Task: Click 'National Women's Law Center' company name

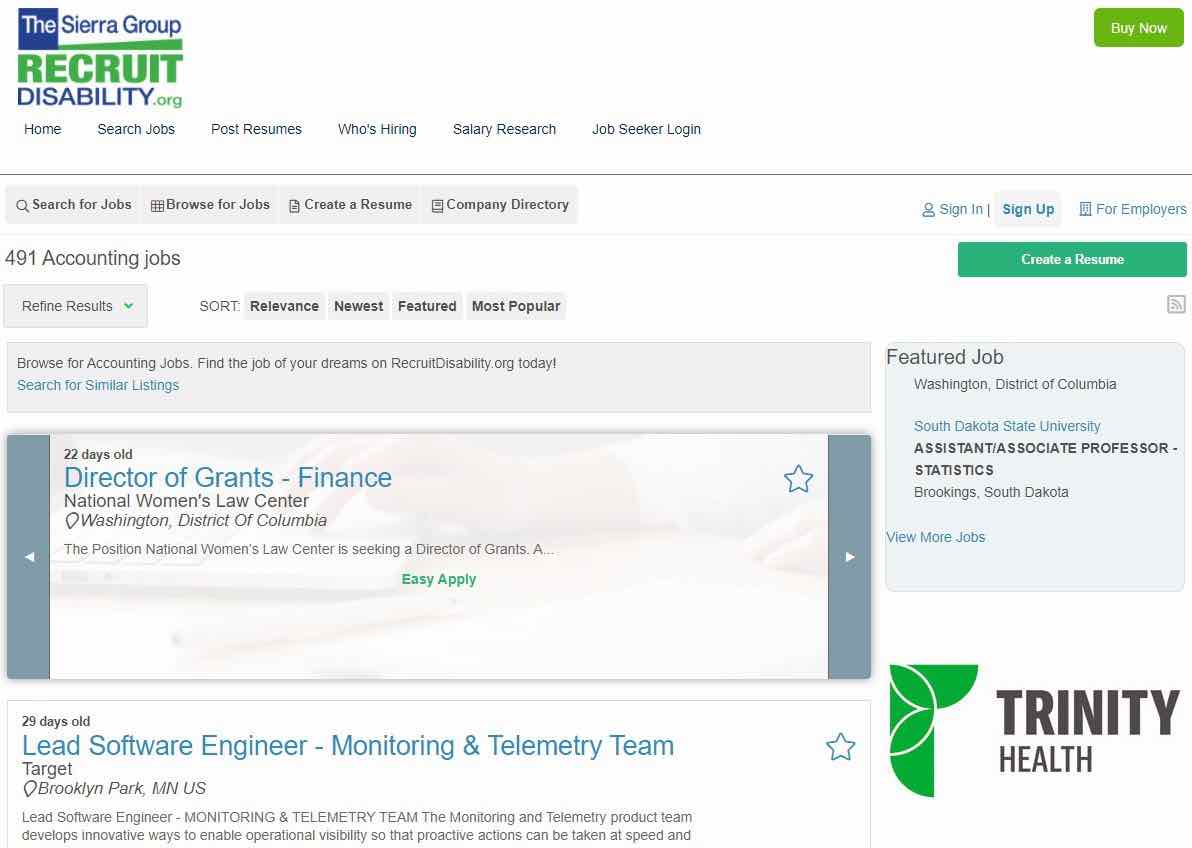Action: pyautogui.click(x=186, y=501)
